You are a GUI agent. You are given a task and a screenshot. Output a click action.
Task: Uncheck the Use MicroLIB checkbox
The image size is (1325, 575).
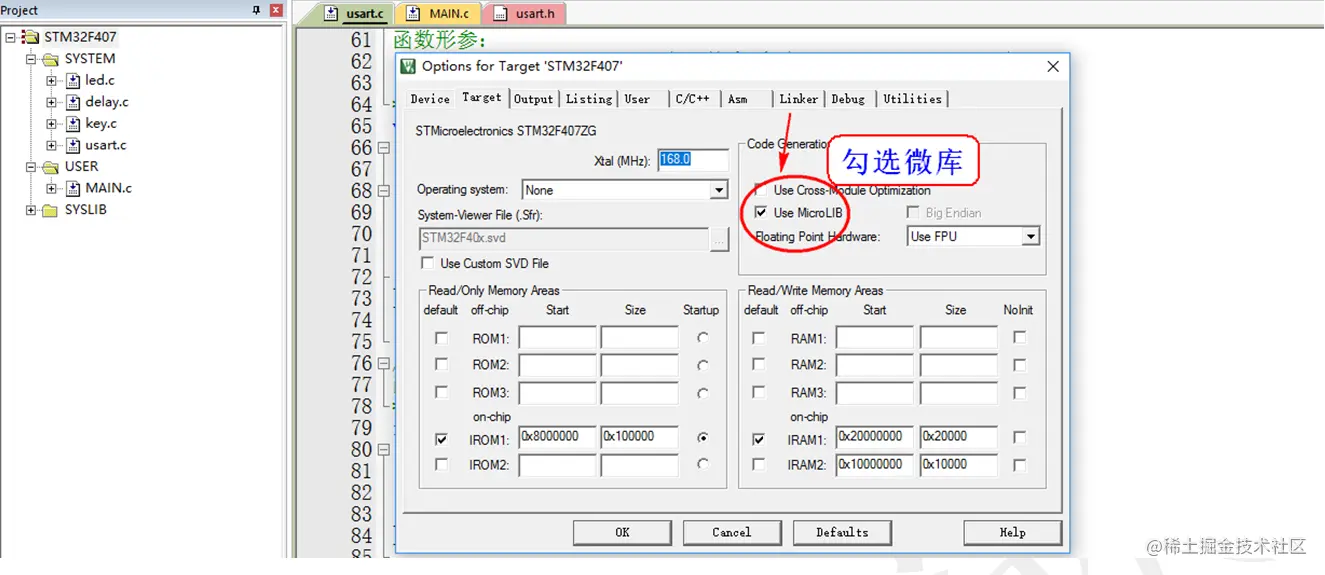pos(762,213)
